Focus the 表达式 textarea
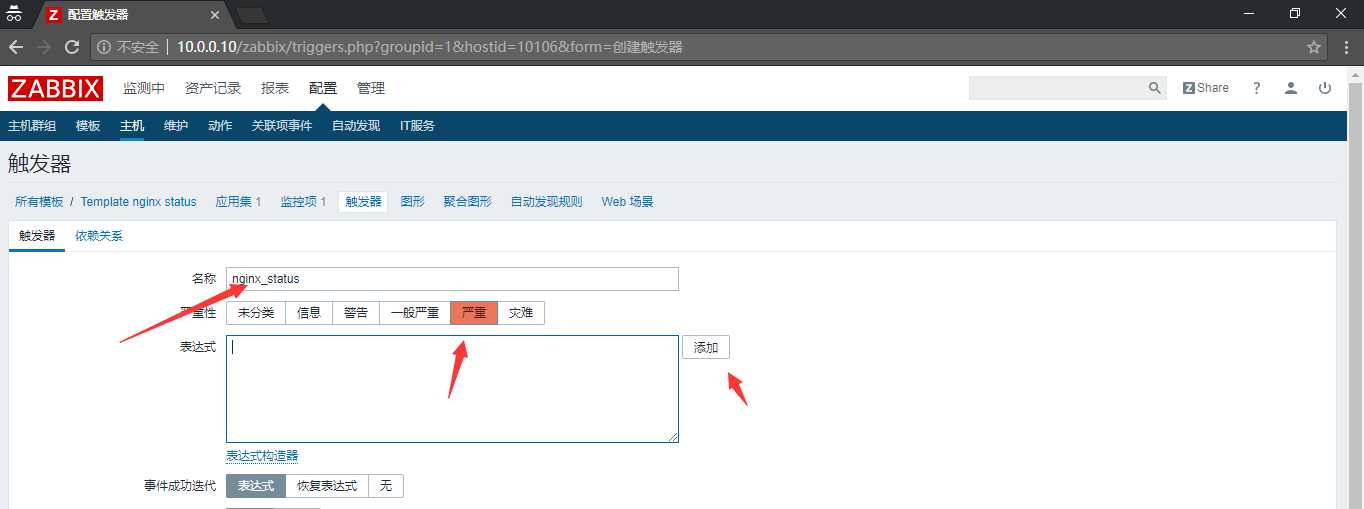 452,389
